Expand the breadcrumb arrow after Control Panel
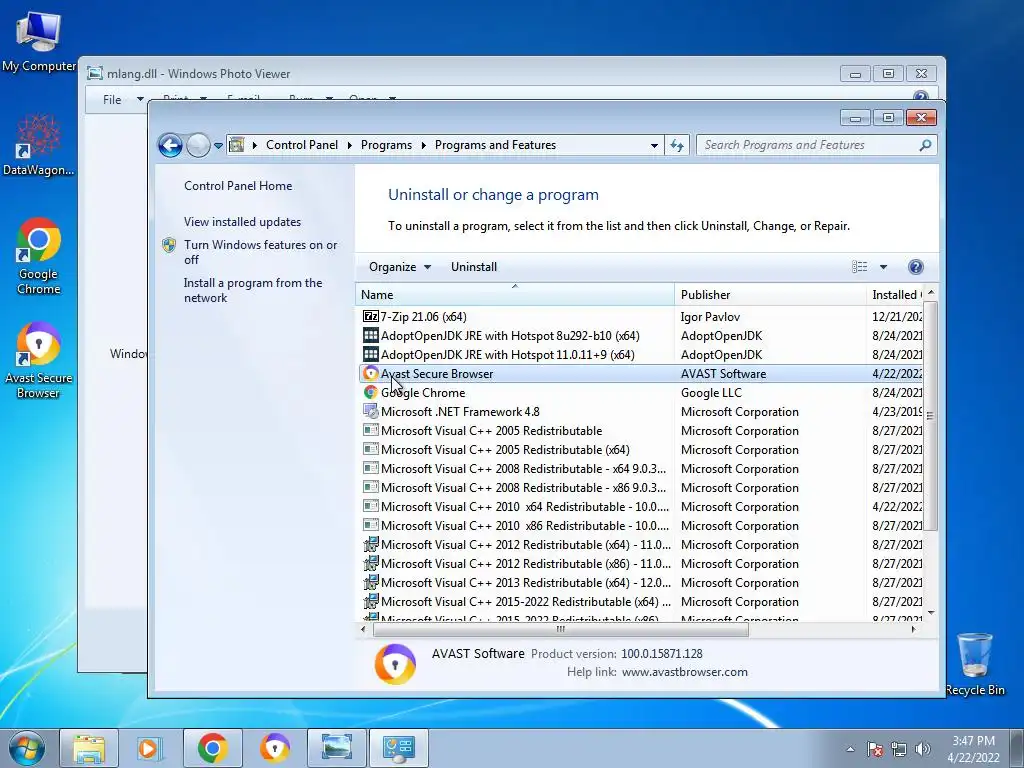This screenshot has height=768, width=1024. [x=349, y=145]
